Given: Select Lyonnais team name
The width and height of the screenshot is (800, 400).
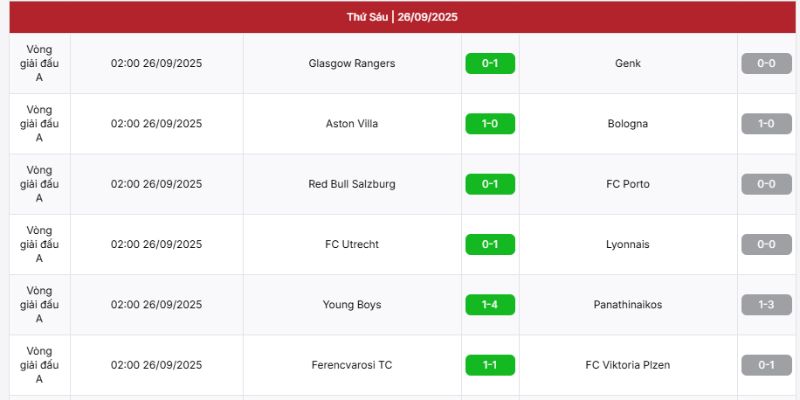Looking at the screenshot, I should pyautogui.click(x=628, y=244).
